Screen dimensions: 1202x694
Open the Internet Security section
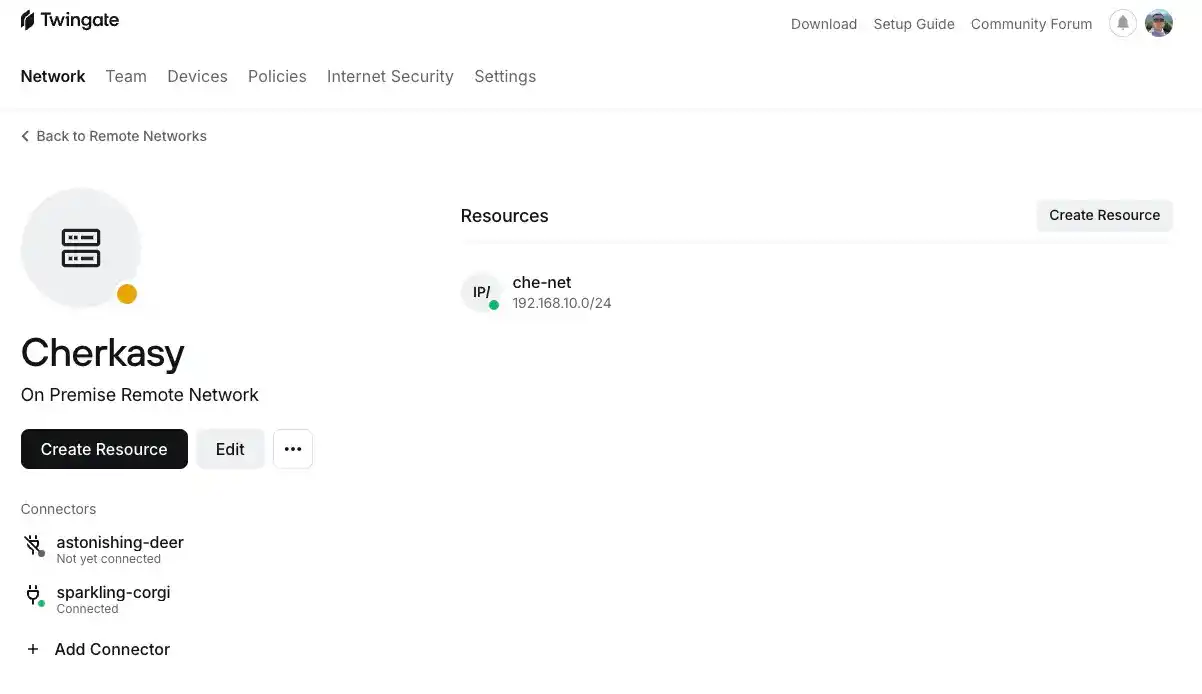click(x=390, y=76)
